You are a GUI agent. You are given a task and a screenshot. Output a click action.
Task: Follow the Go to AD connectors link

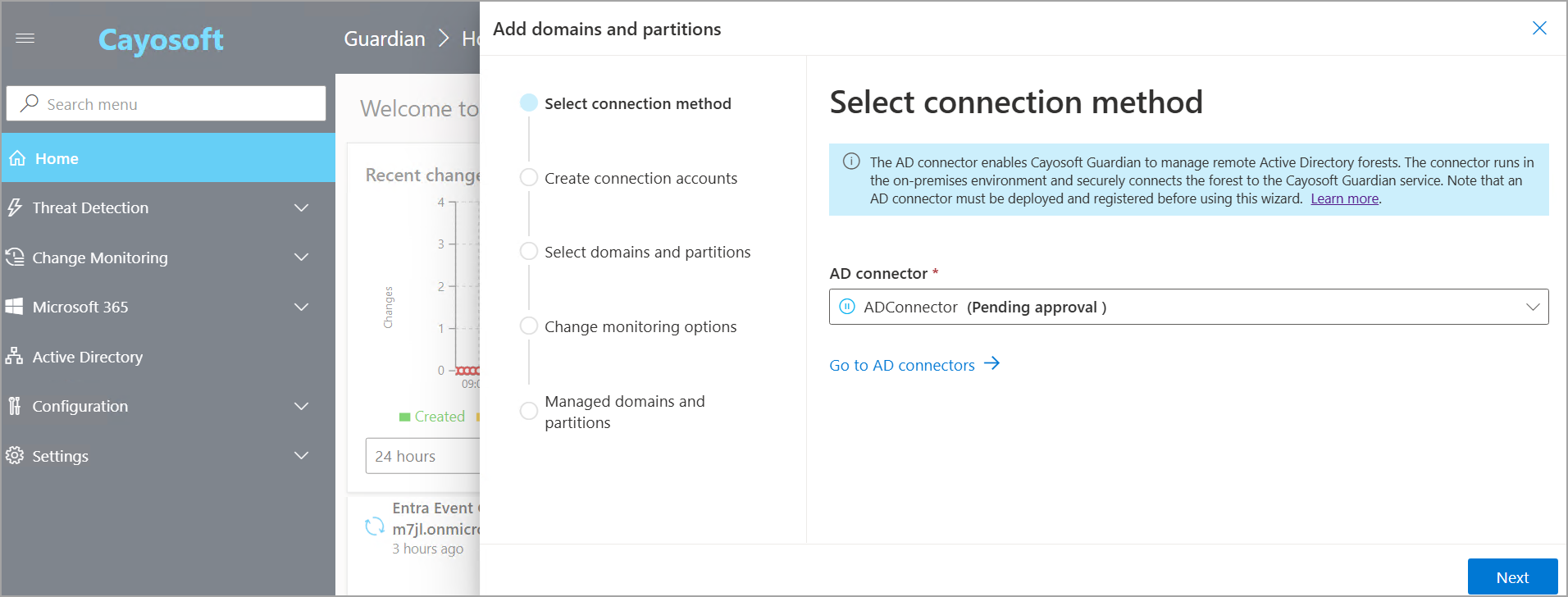click(914, 365)
